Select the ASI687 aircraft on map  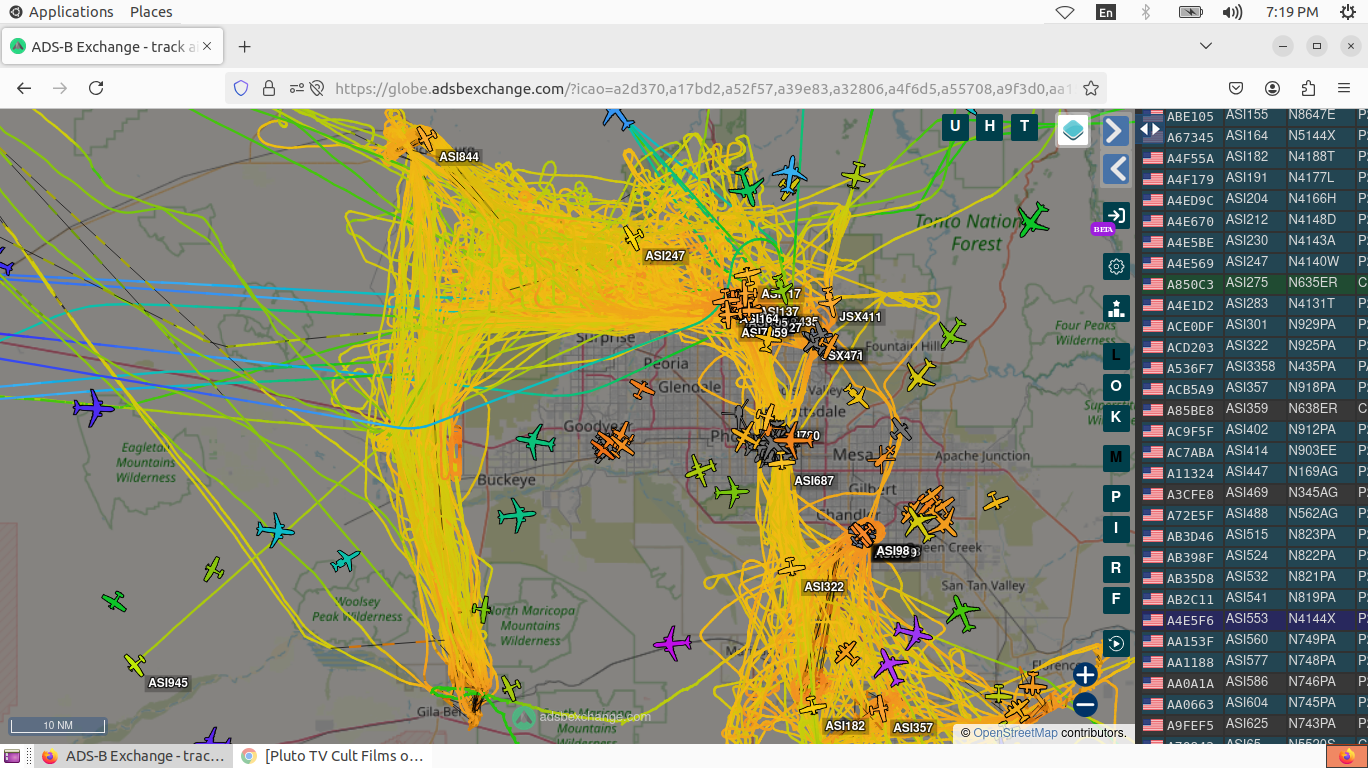(781, 460)
